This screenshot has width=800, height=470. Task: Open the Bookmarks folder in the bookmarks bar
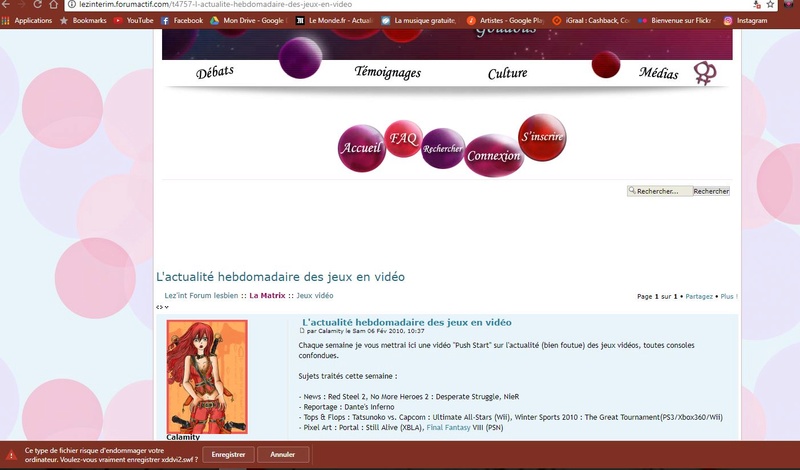click(83, 20)
